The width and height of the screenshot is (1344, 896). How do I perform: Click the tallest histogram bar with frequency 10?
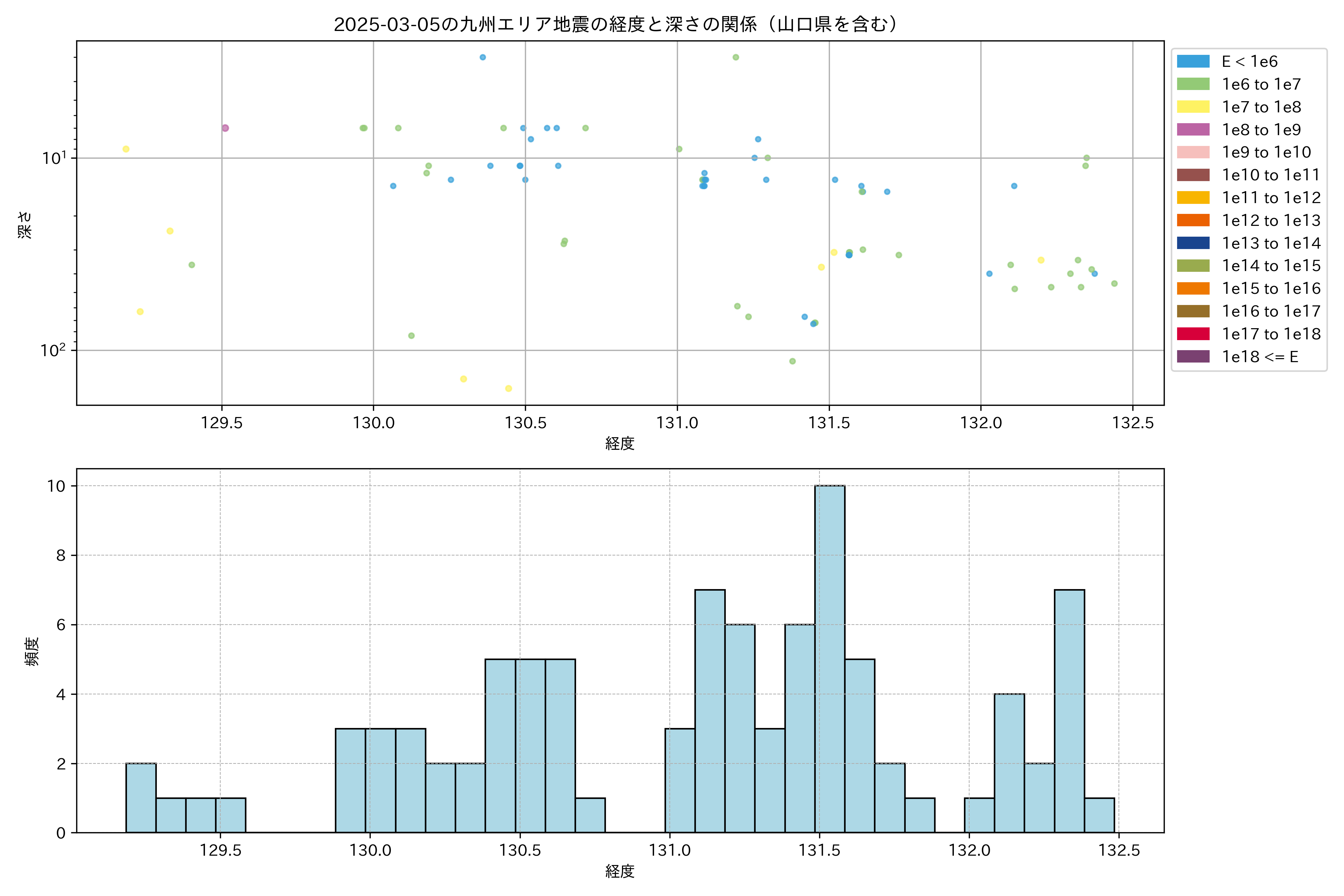830,658
